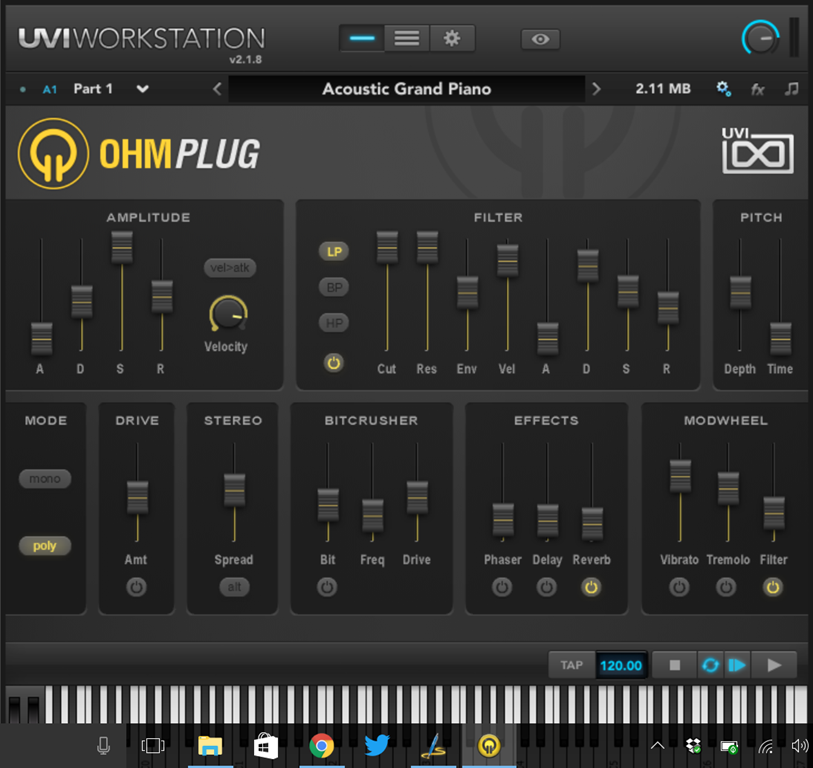Open the arpeggiator music note icon
This screenshot has height=768, width=813.
click(791, 89)
